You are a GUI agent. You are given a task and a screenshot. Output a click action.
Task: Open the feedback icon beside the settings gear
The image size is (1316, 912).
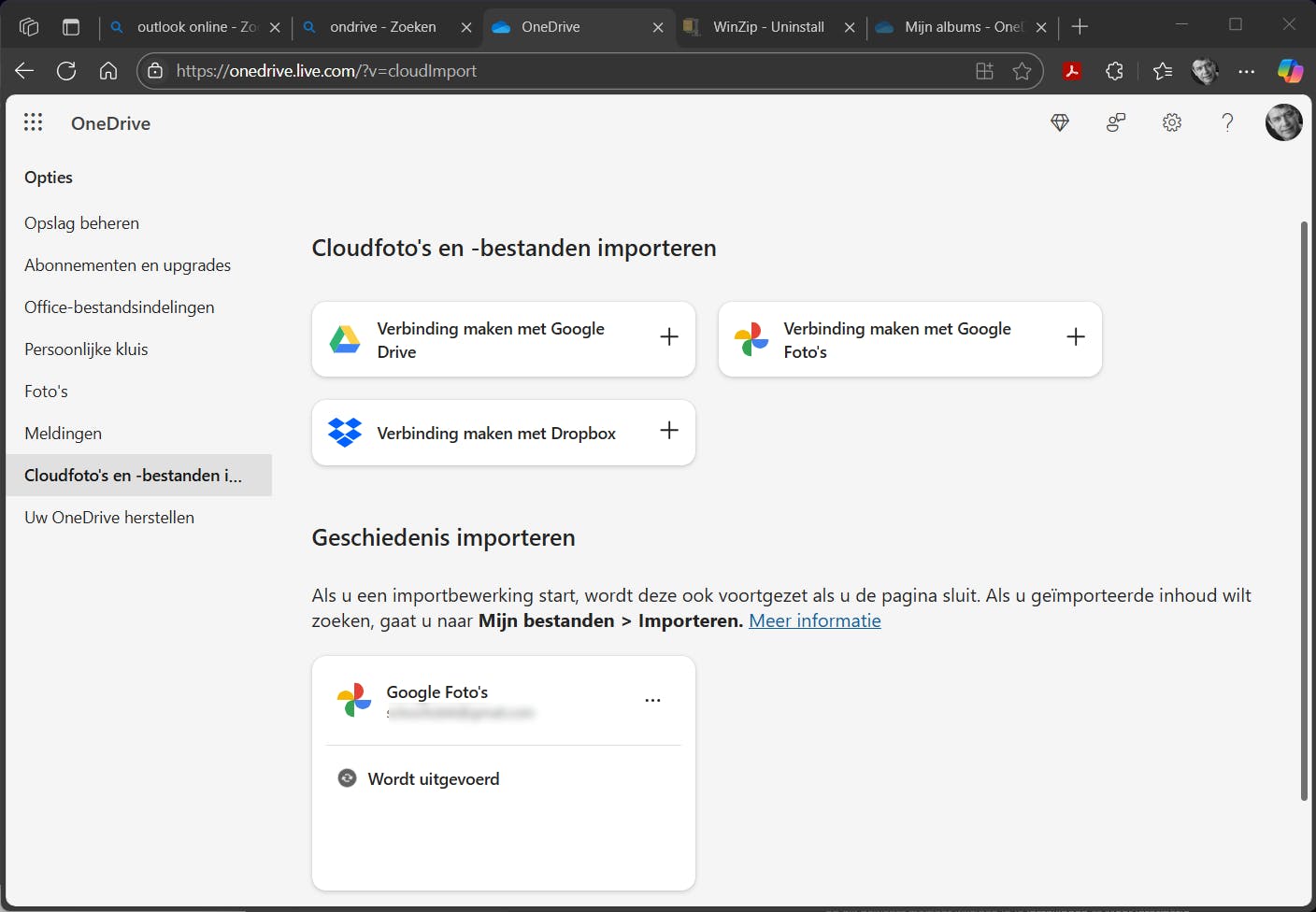coord(1116,122)
